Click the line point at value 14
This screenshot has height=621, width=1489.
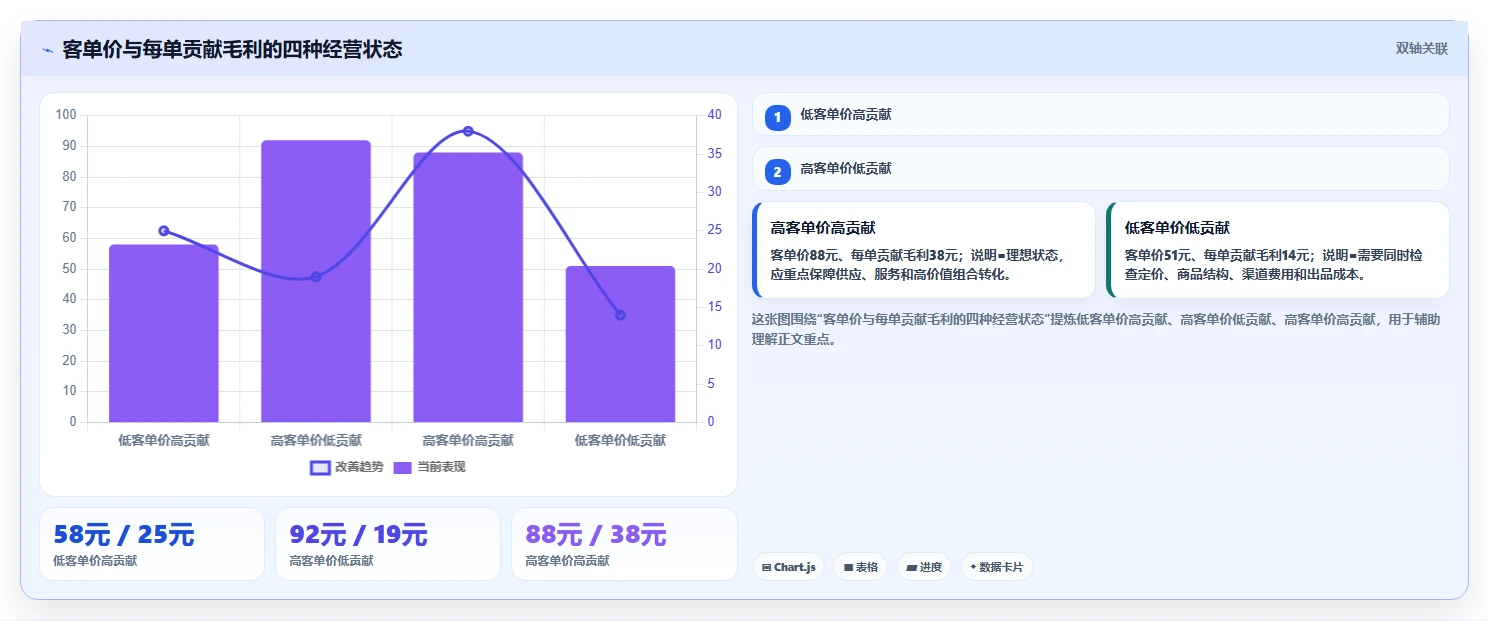(x=620, y=315)
